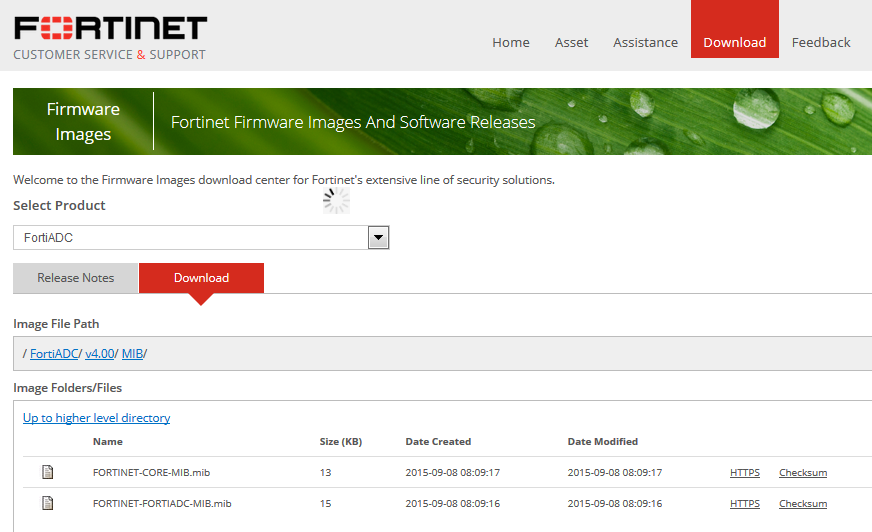Open the product dropdown arrow

(378, 237)
